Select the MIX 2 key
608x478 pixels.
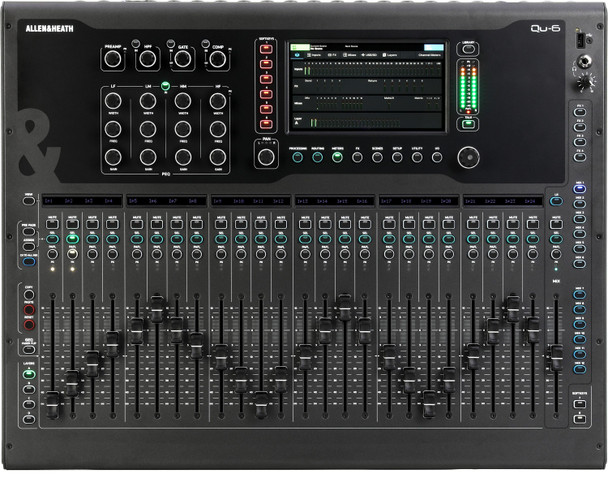pos(580,204)
